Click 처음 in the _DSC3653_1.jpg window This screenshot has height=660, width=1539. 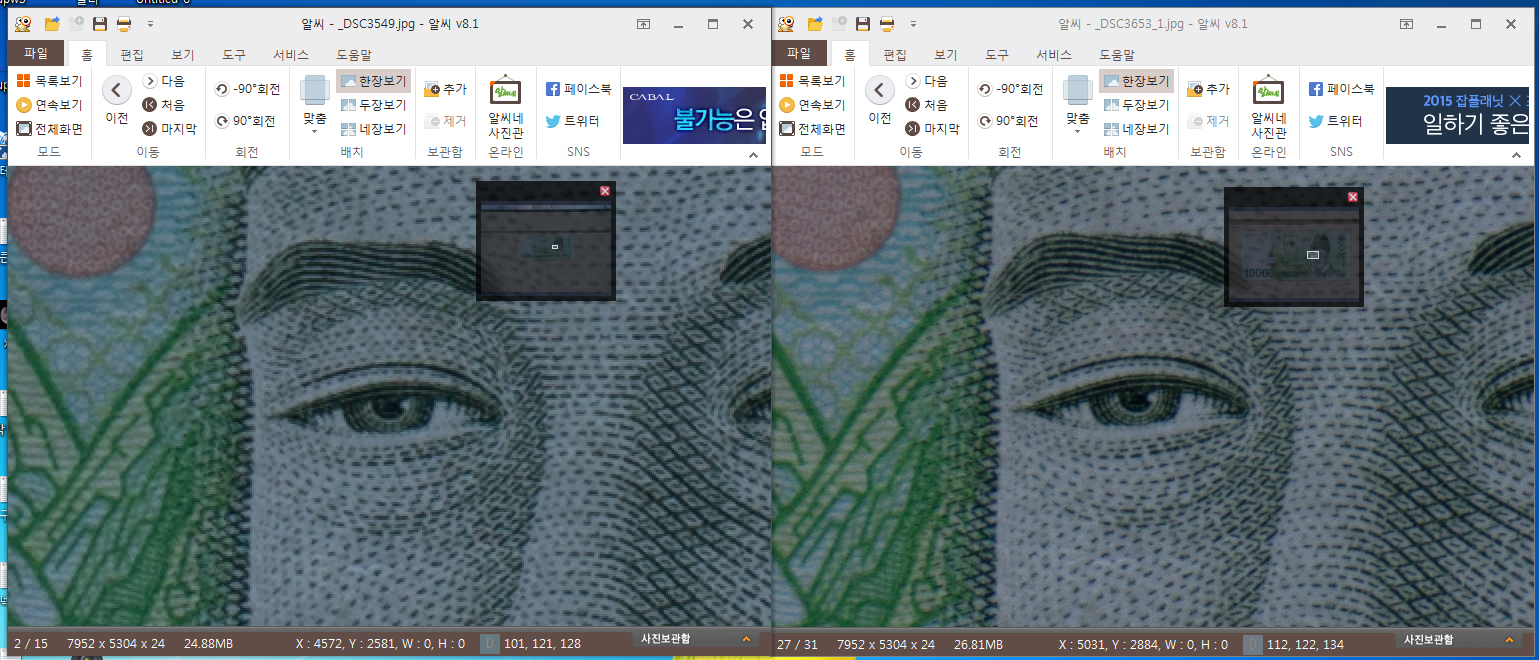pos(927,104)
